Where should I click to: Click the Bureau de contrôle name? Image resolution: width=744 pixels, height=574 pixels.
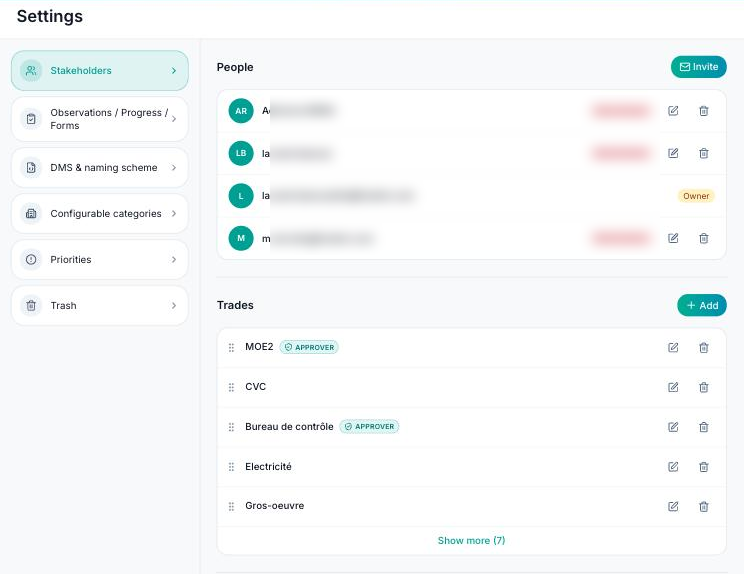(x=289, y=426)
